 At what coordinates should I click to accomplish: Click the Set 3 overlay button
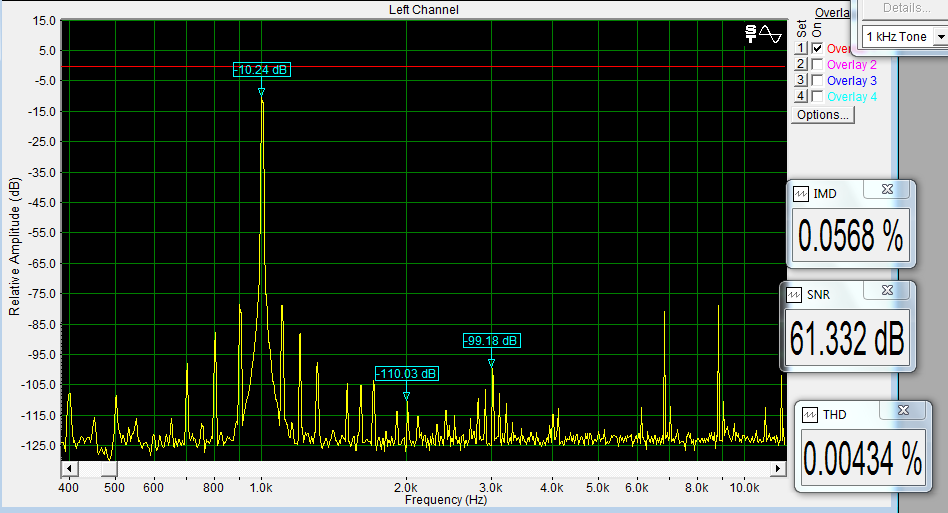tap(801, 80)
